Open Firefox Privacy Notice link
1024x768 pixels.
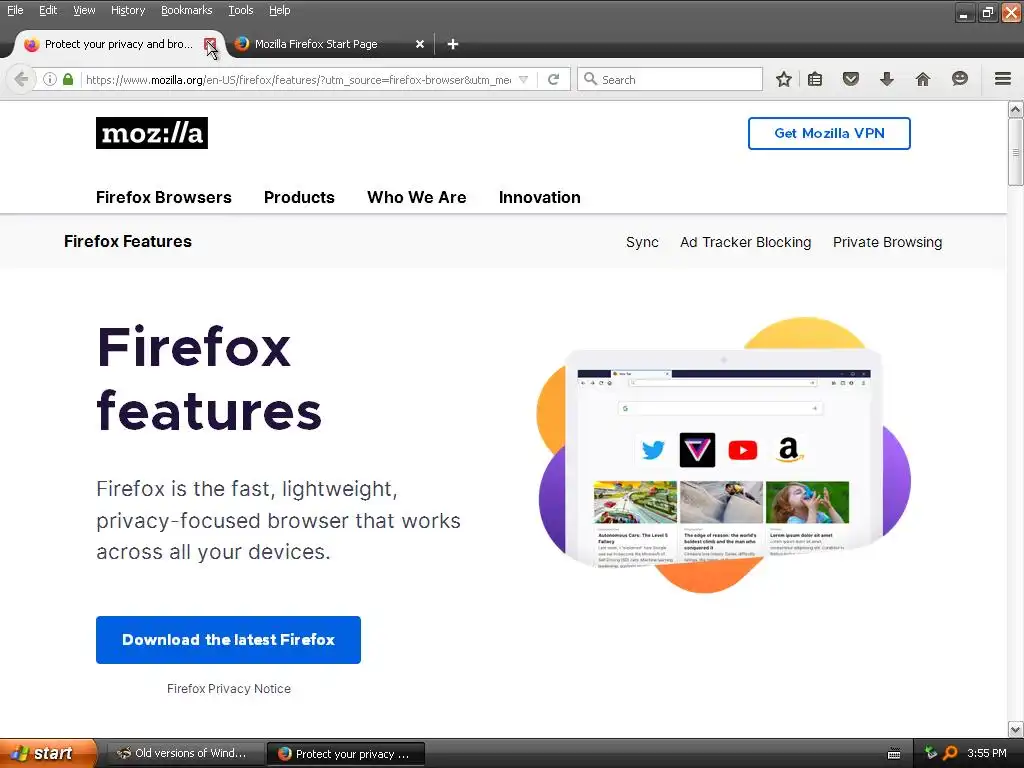pos(229,688)
